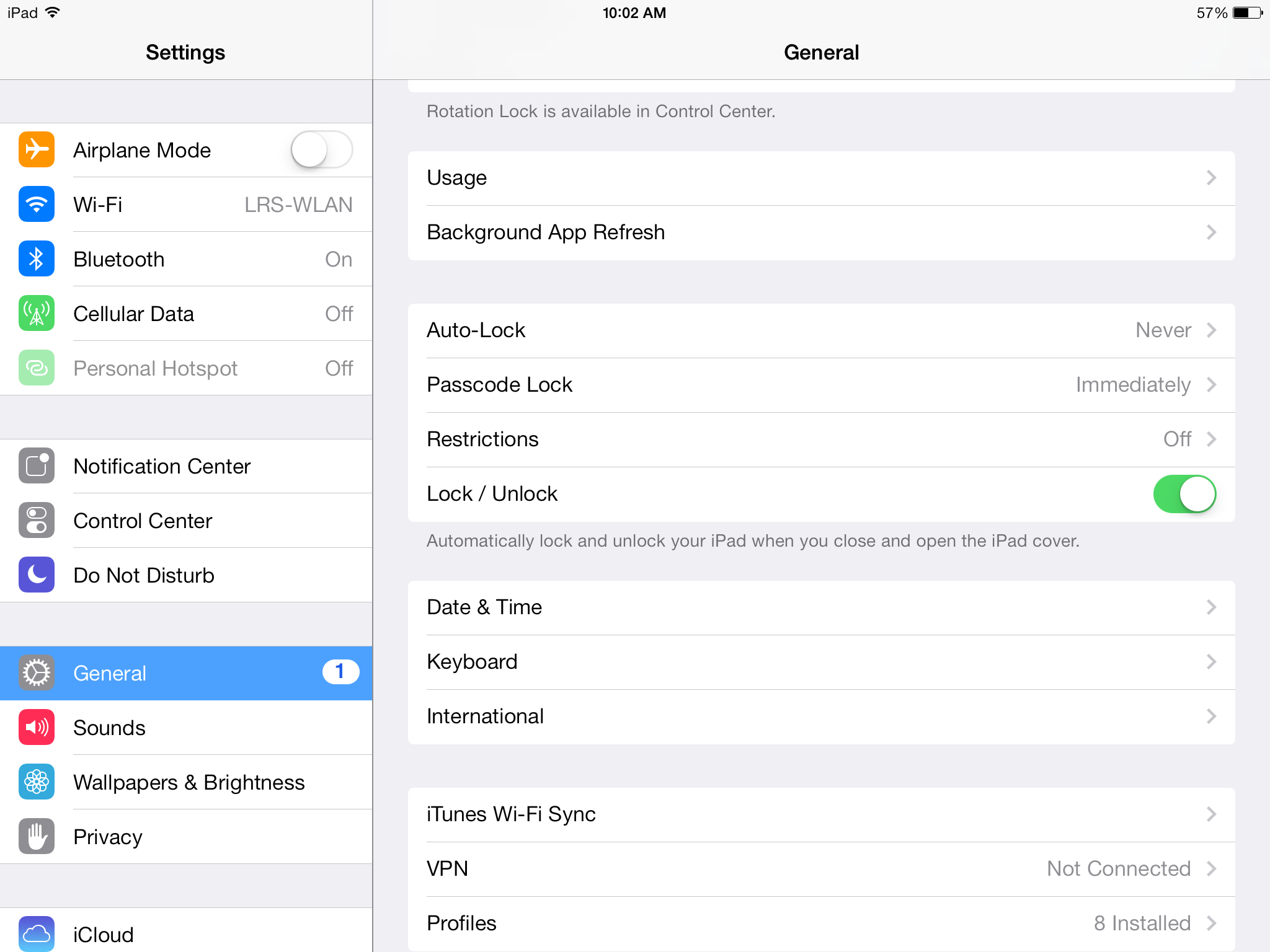
Task: Tap the blue Bluetooth icon
Action: pyautogui.click(x=37, y=259)
